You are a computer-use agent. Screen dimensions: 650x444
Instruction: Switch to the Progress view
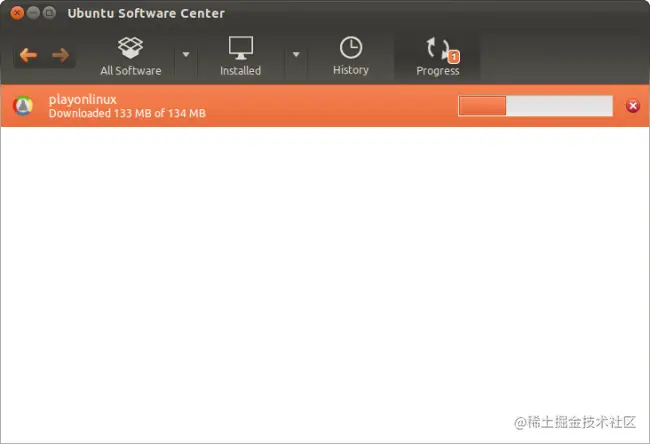click(438, 57)
